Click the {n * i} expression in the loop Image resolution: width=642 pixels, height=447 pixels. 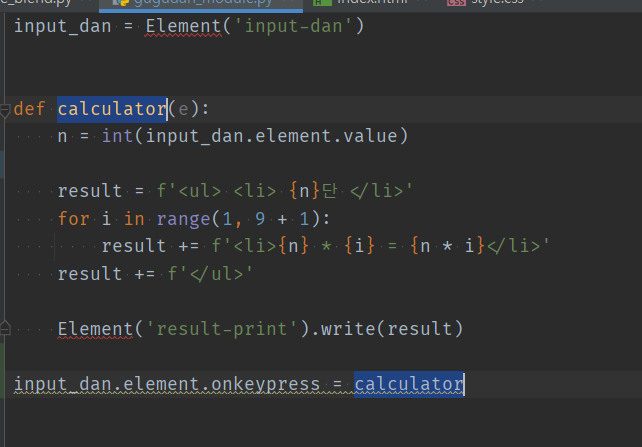[x=448, y=246]
